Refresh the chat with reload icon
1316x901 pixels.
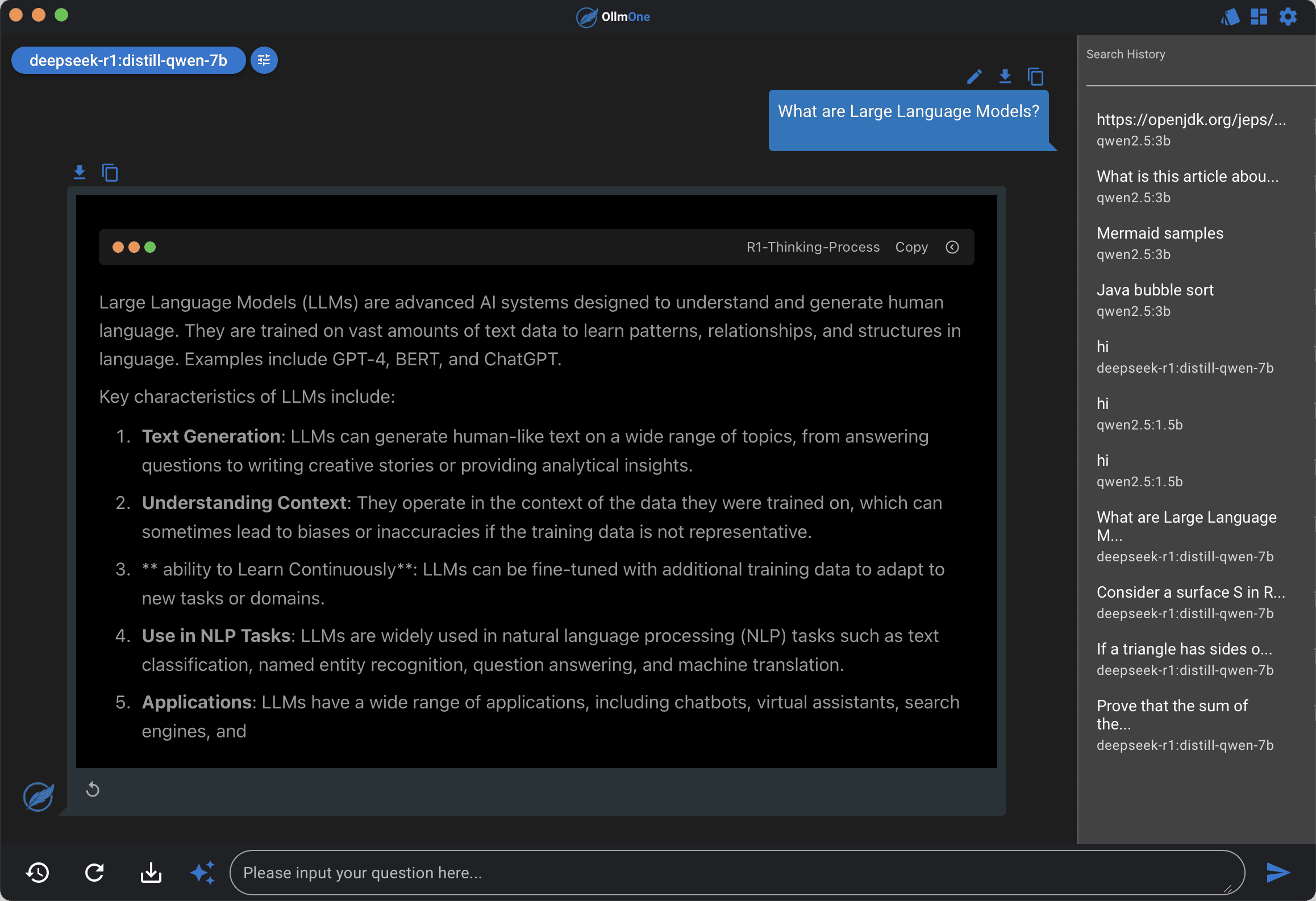pos(94,873)
